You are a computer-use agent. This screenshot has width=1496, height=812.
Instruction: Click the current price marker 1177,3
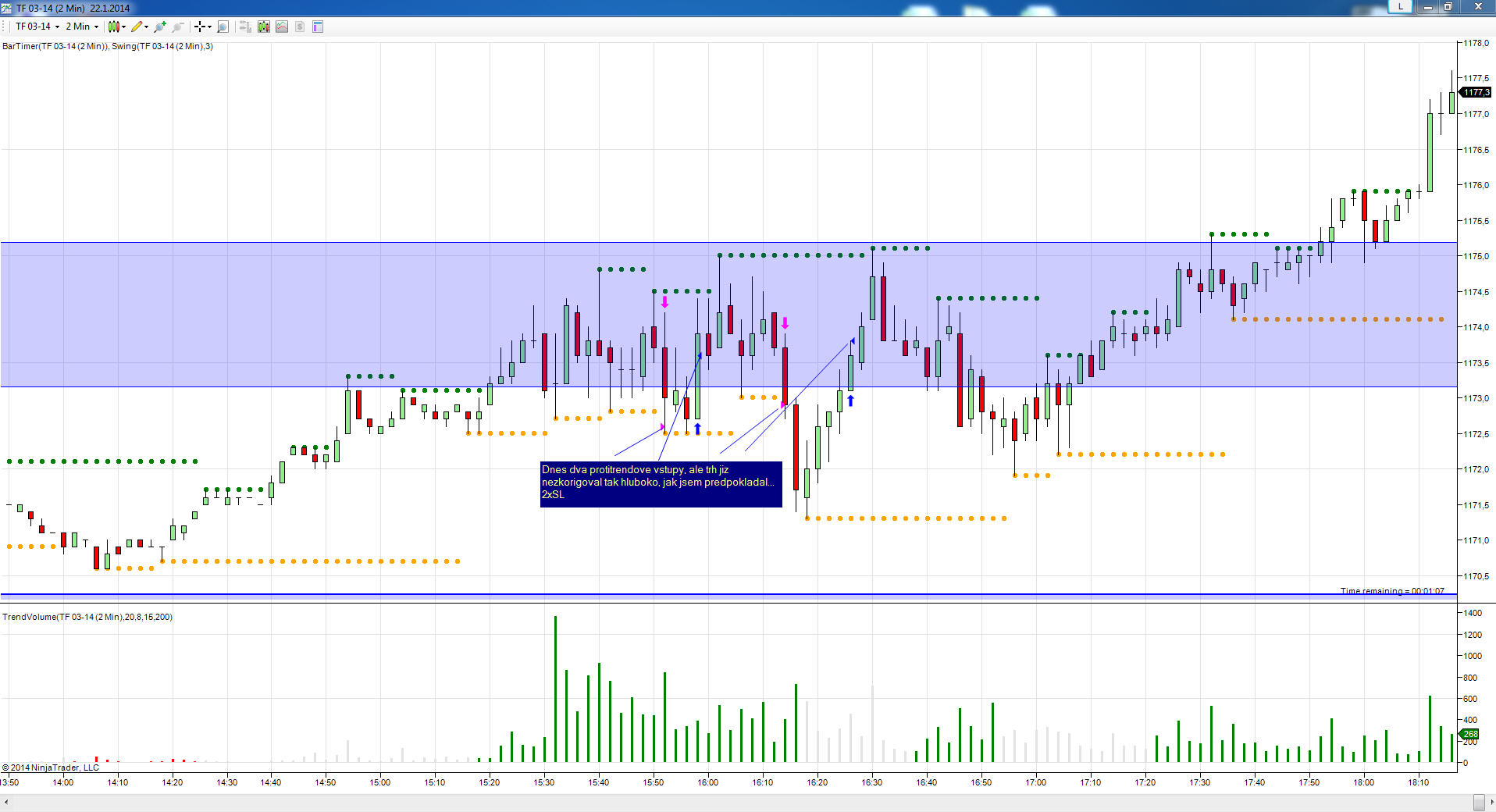point(1476,92)
